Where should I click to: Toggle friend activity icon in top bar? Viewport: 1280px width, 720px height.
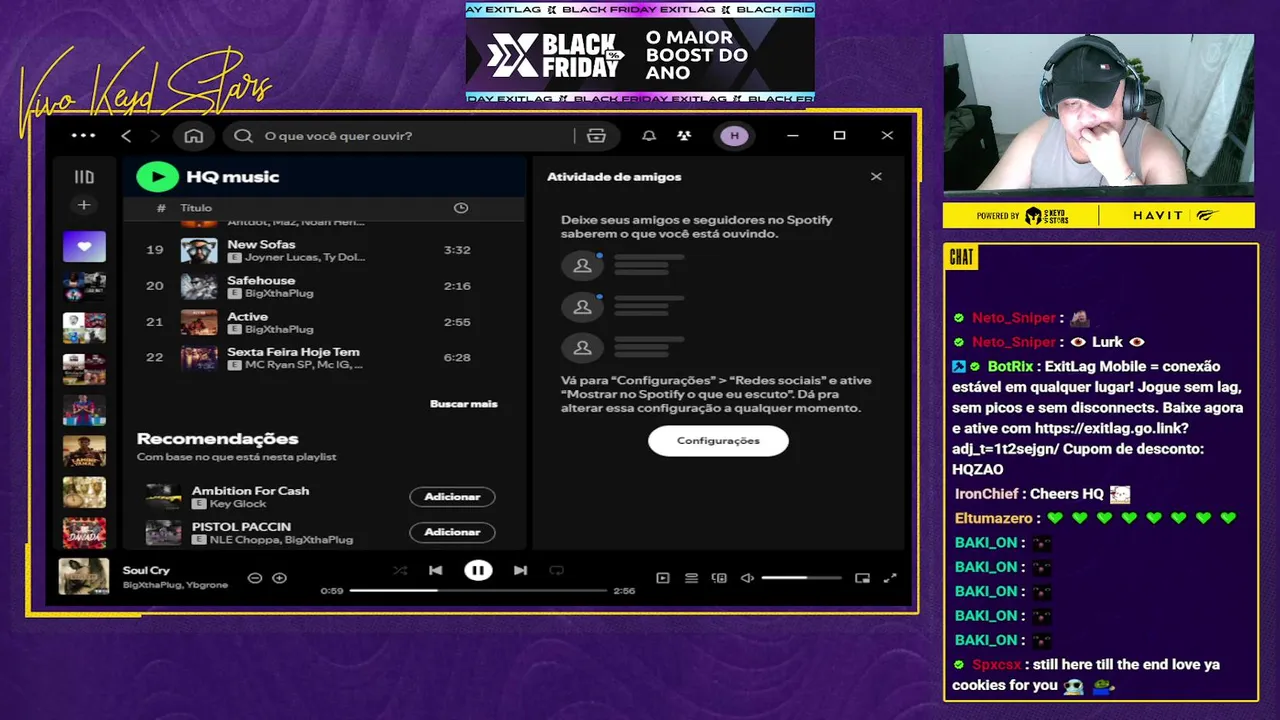[x=684, y=136]
